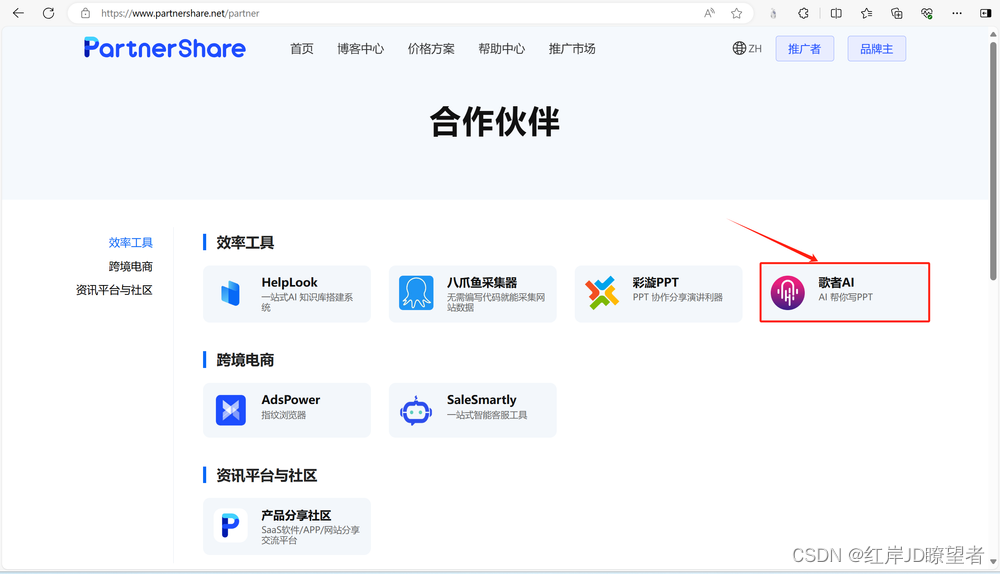The image size is (1000, 574).
Task: Click the page vertical scrollbar thumb
Action: pyautogui.click(x=993, y=161)
